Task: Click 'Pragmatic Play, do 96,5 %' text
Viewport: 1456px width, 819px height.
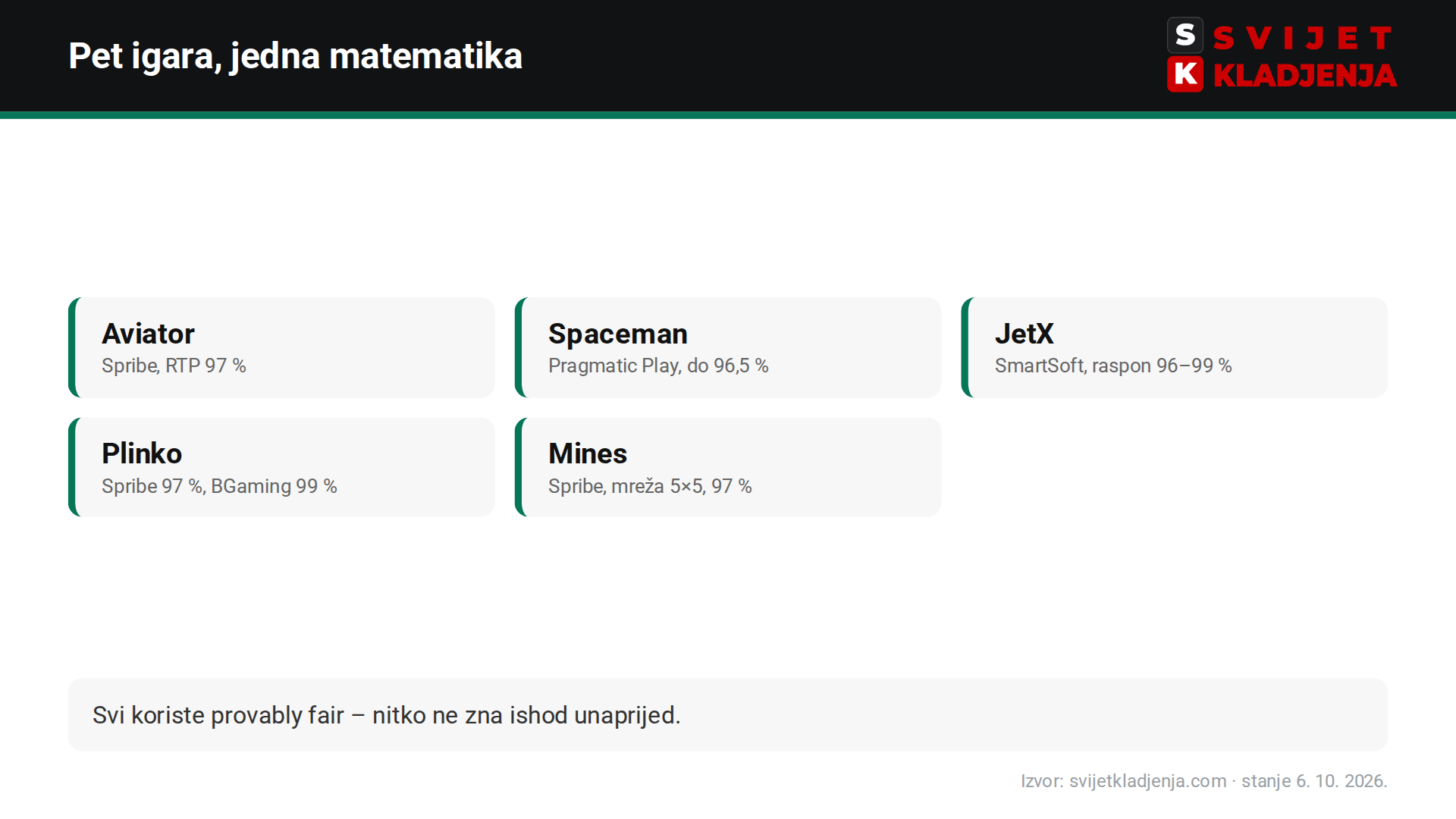Action: [658, 366]
